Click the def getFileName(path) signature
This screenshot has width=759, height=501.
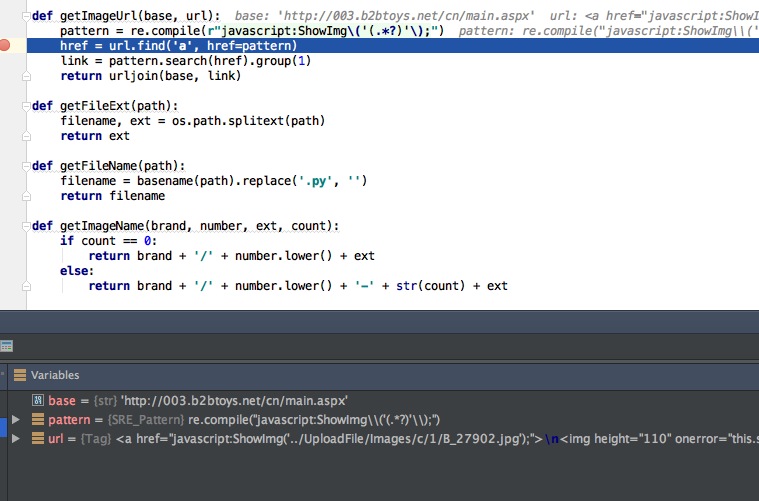pyautogui.click(x=108, y=166)
